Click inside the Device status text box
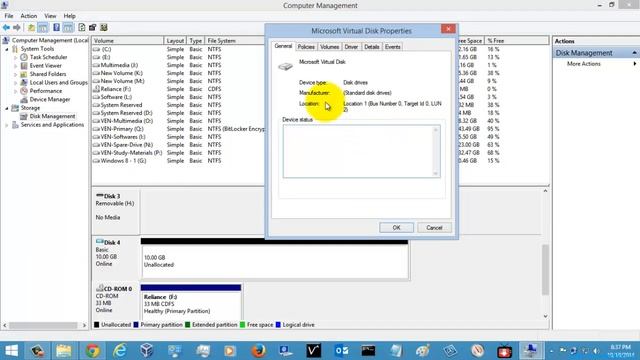The height and width of the screenshot is (360, 640). click(361, 151)
